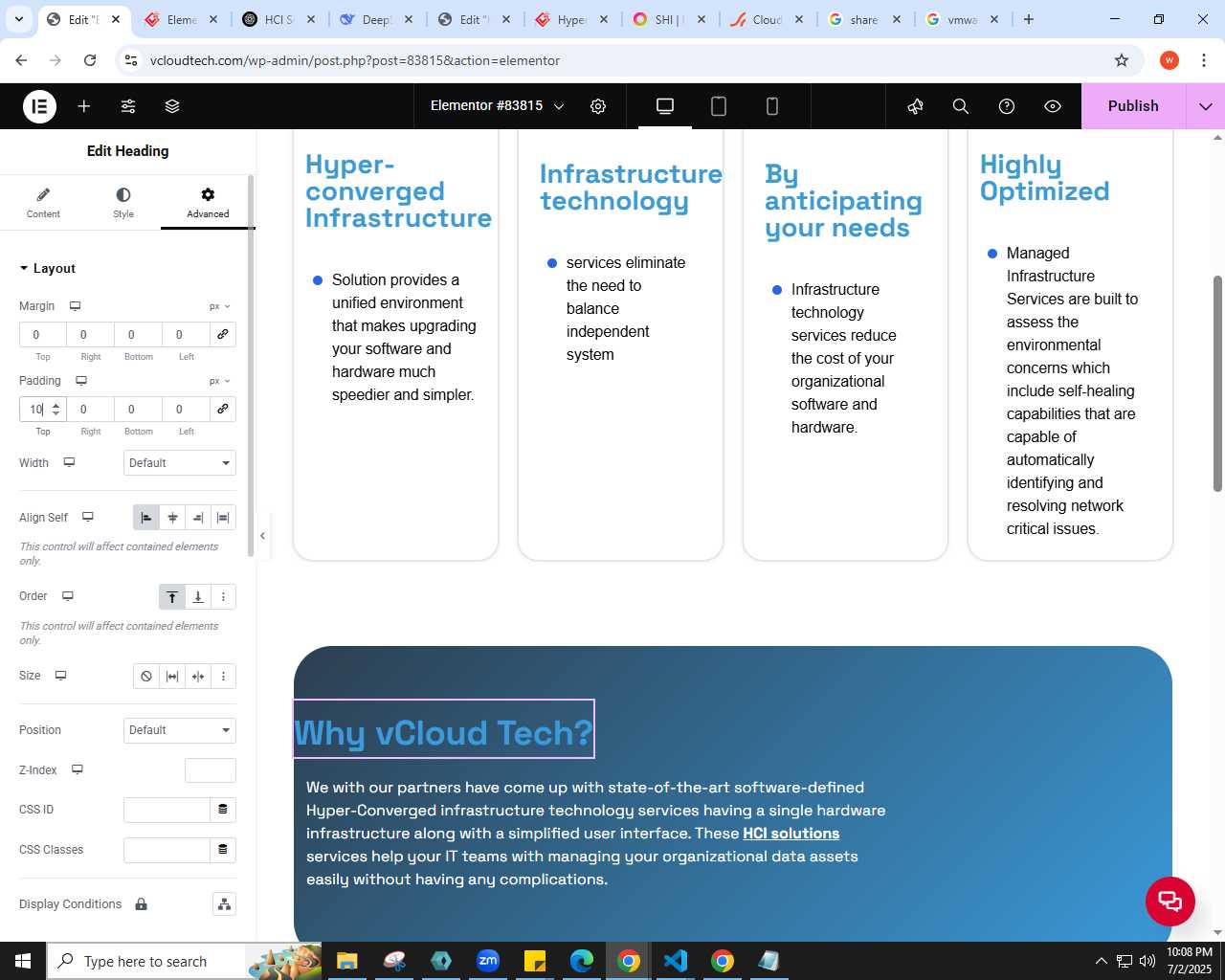Toggle Margin responsive device icon
Screen dimensions: 1225x980
pyautogui.click(x=75, y=306)
